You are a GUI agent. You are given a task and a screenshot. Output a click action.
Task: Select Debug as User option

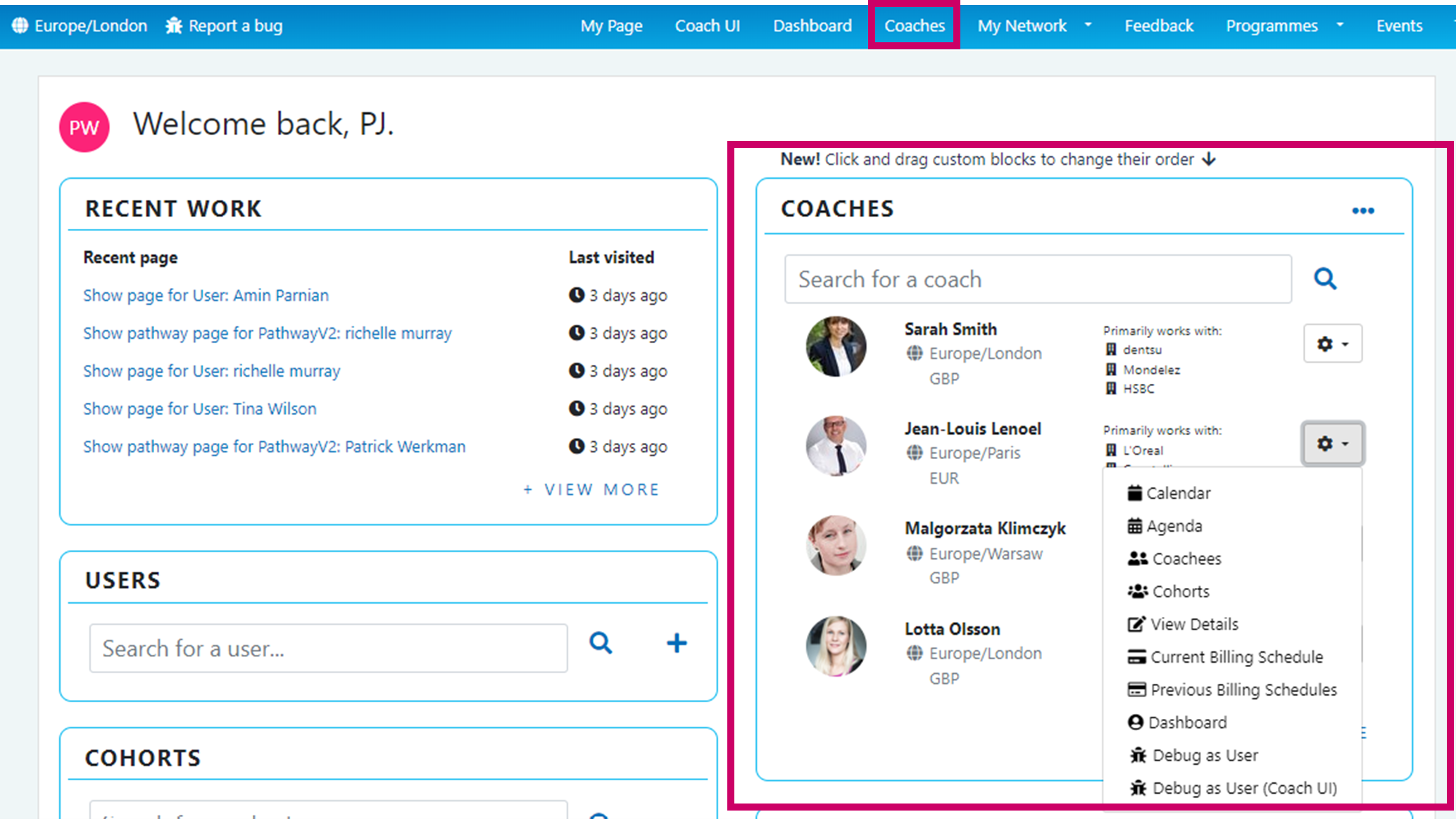click(x=1205, y=756)
